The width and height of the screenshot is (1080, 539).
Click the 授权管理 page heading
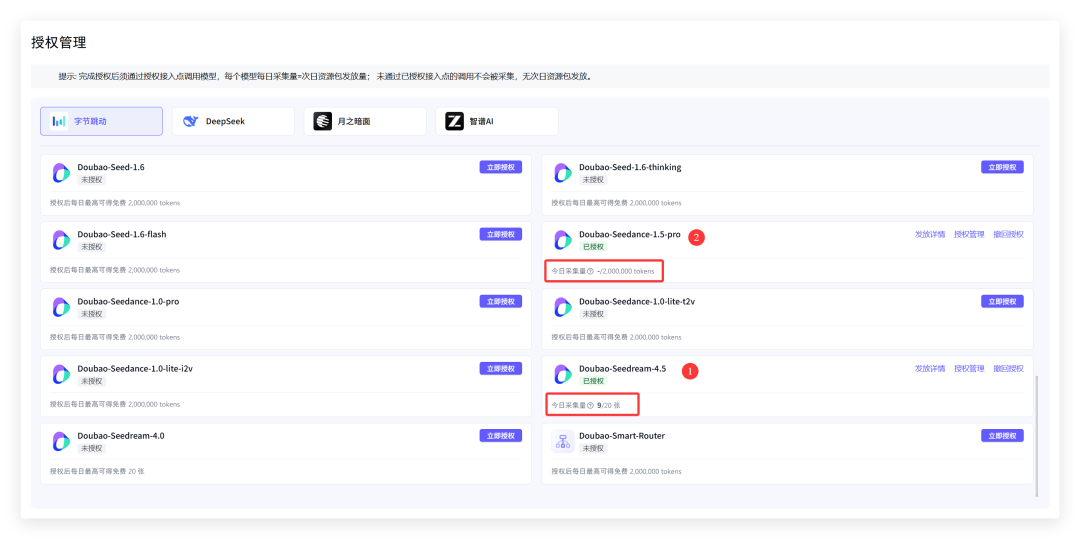[x=59, y=43]
